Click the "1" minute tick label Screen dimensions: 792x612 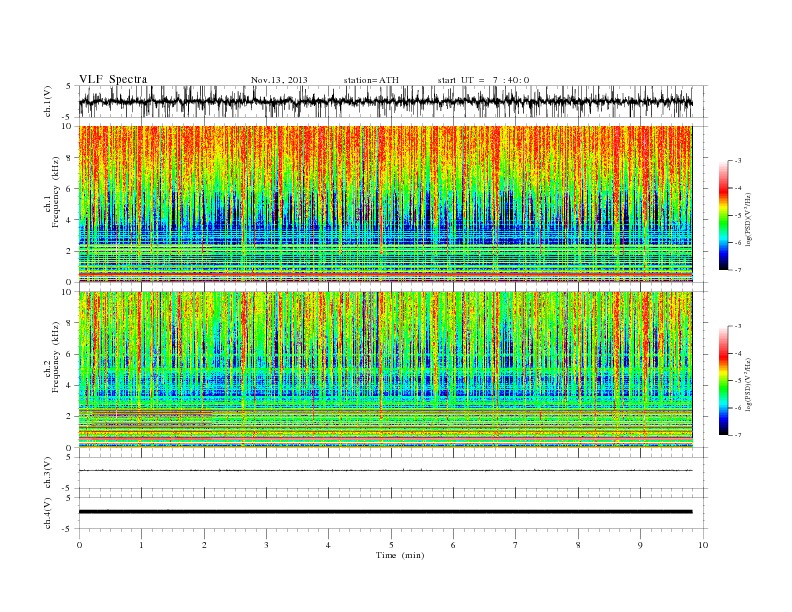[141, 545]
